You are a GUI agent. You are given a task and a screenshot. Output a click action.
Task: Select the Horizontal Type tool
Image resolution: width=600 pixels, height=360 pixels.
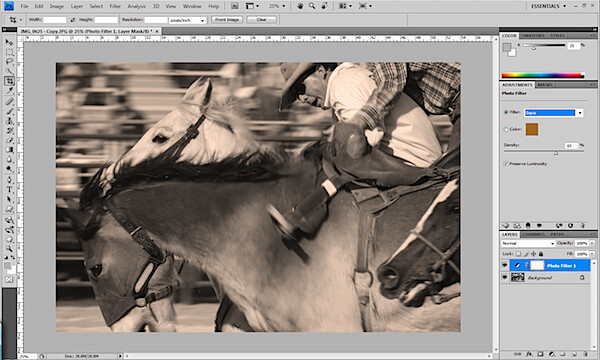point(9,190)
